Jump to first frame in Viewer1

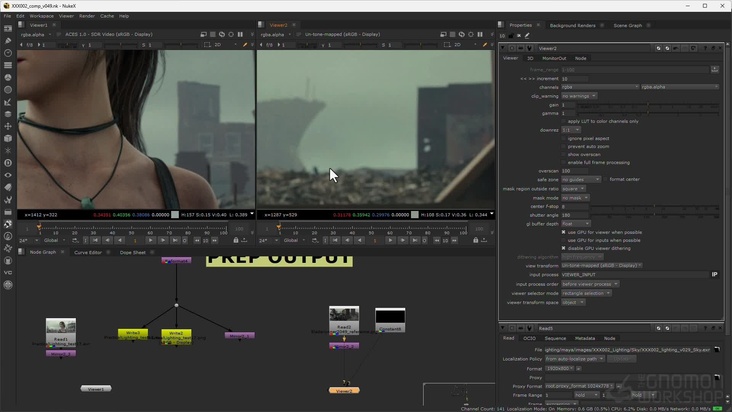tap(95, 240)
